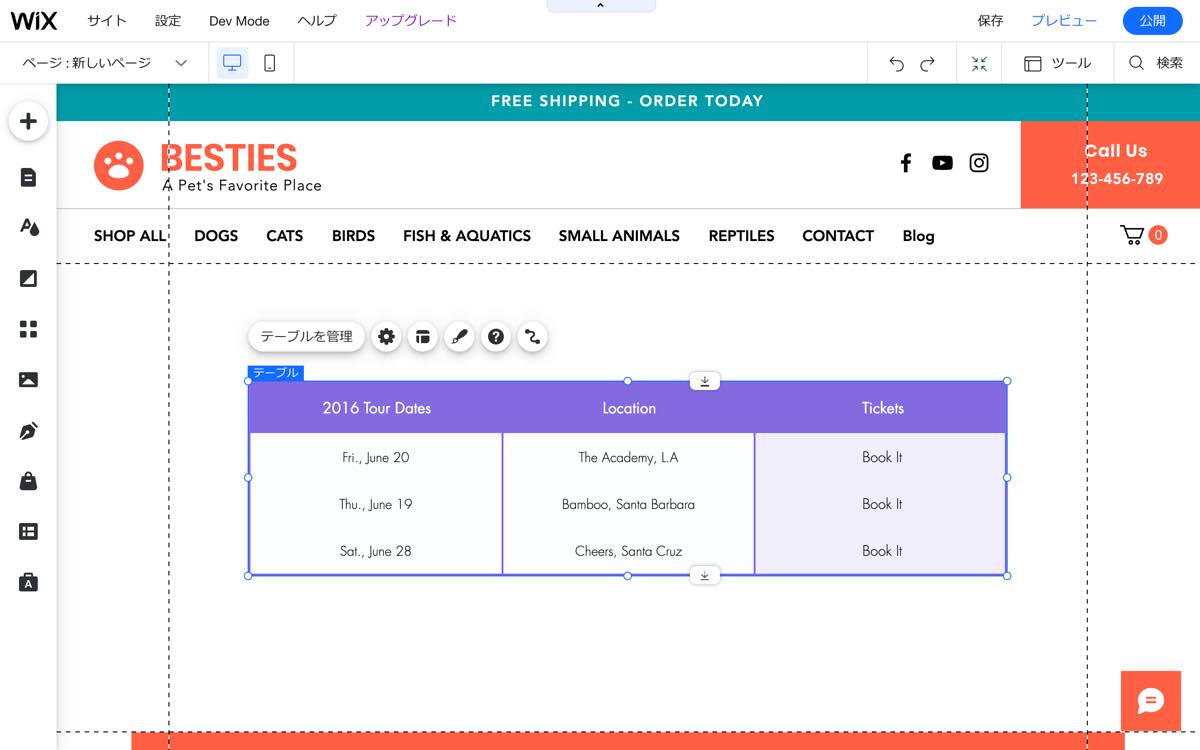Click the Bamboo, Santa Barbara cell
This screenshot has height=750, width=1200.
[x=628, y=504]
